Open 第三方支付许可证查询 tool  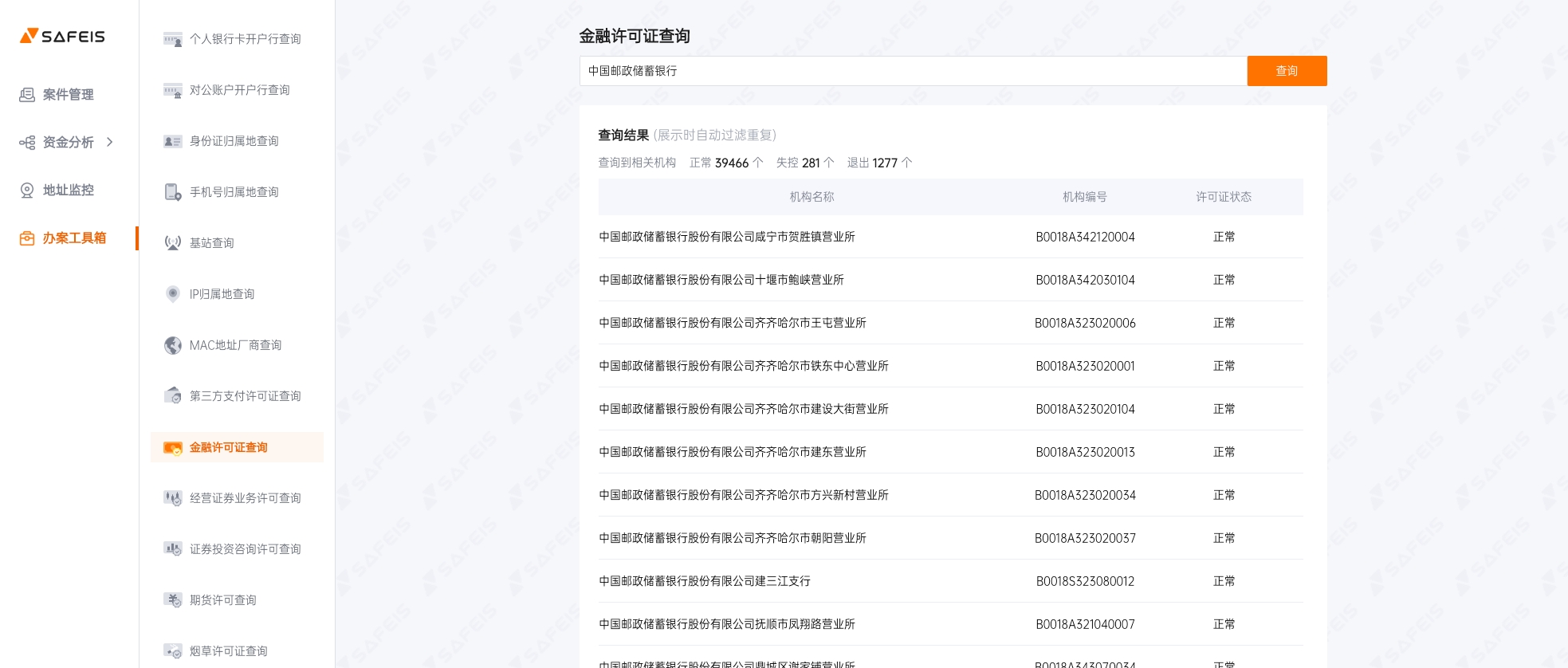245,396
